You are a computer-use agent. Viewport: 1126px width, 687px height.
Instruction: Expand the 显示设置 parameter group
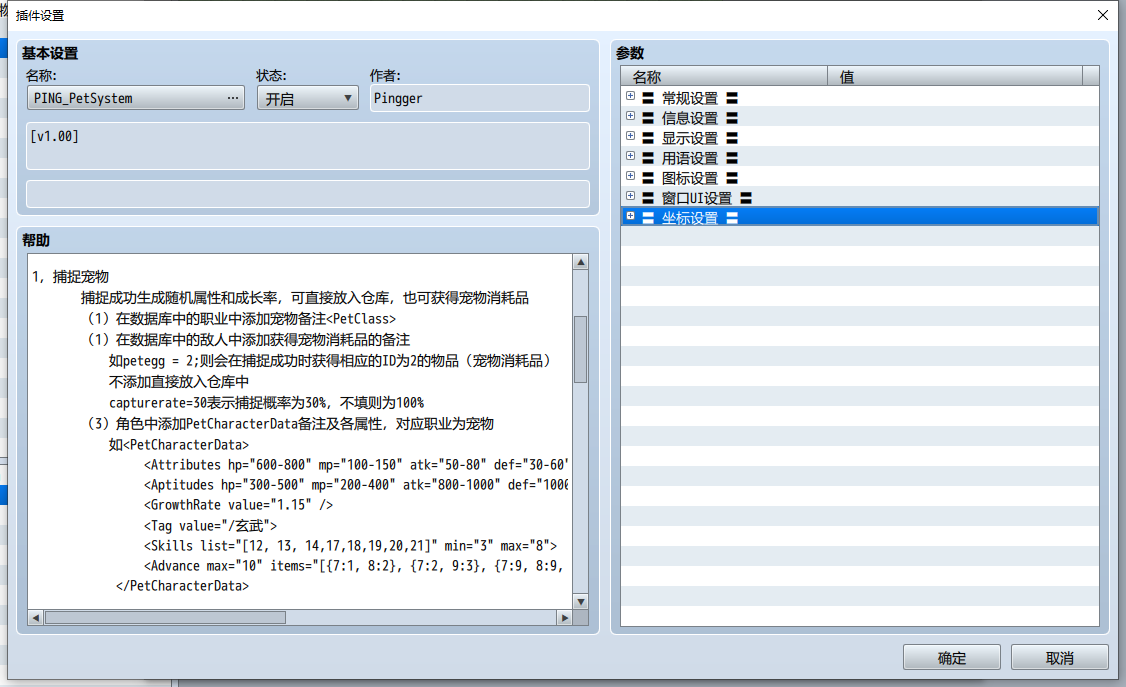tap(631, 136)
